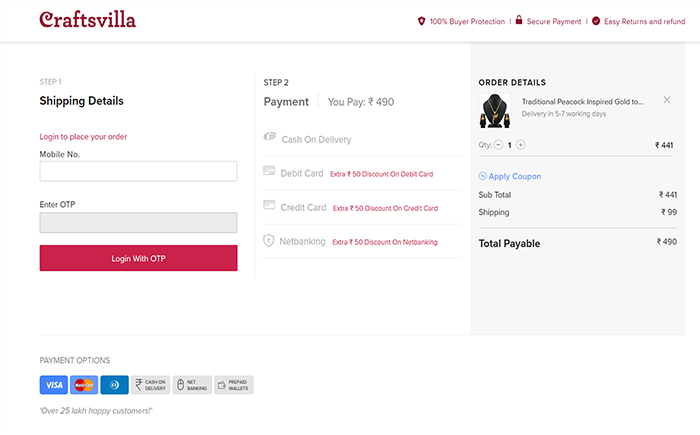This screenshot has height=435, width=700.
Task: Click the Diners Club payment badge
Action: pyautogui.click(x=114, y=385)
